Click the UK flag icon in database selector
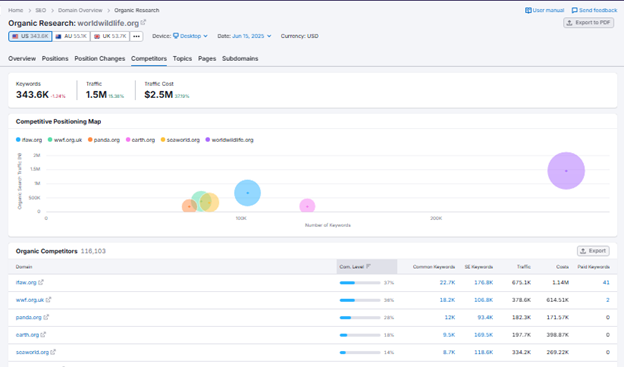This screenshot has height=367, width=624. coord(97,36)
